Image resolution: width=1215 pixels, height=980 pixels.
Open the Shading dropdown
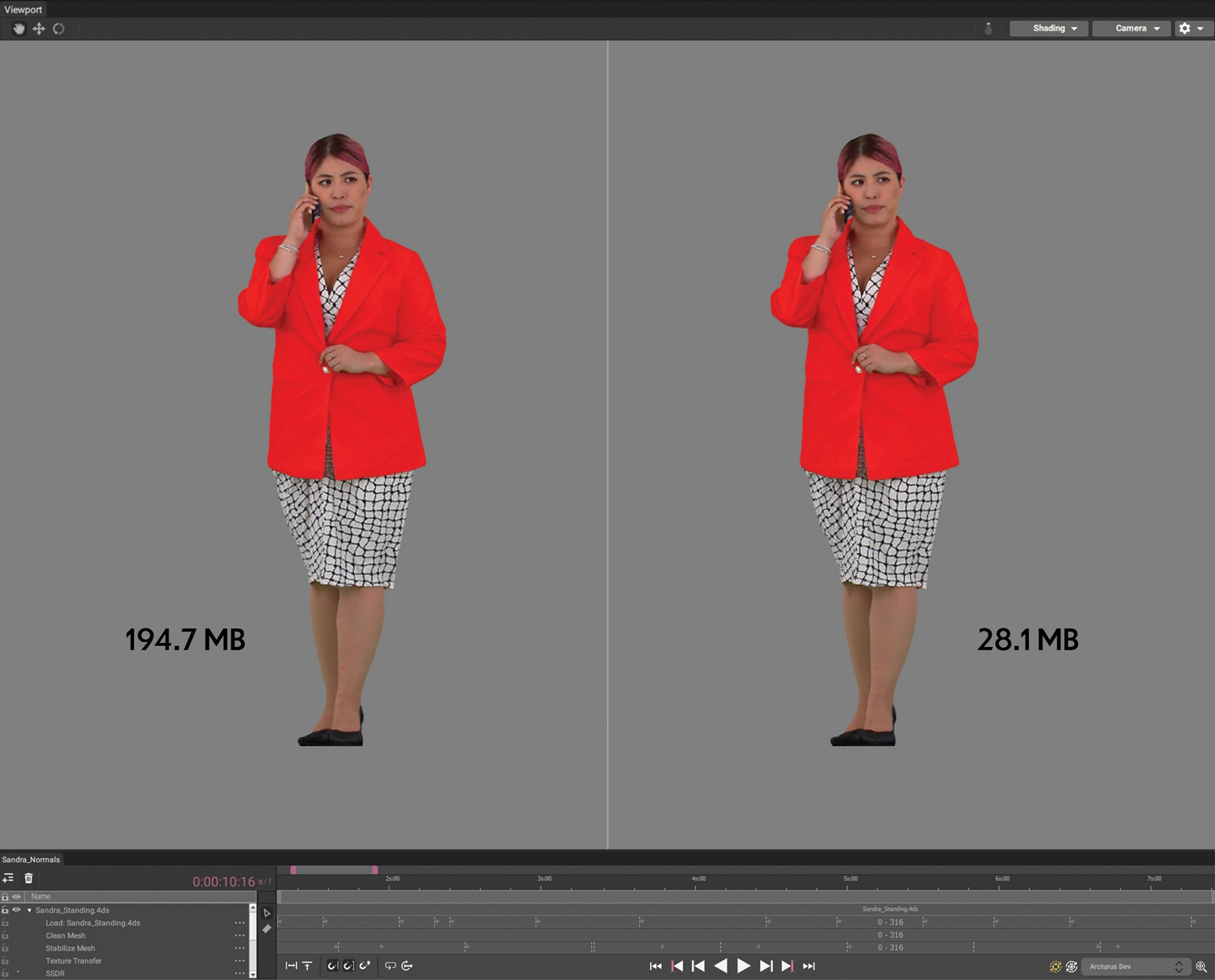(1049, 28)
